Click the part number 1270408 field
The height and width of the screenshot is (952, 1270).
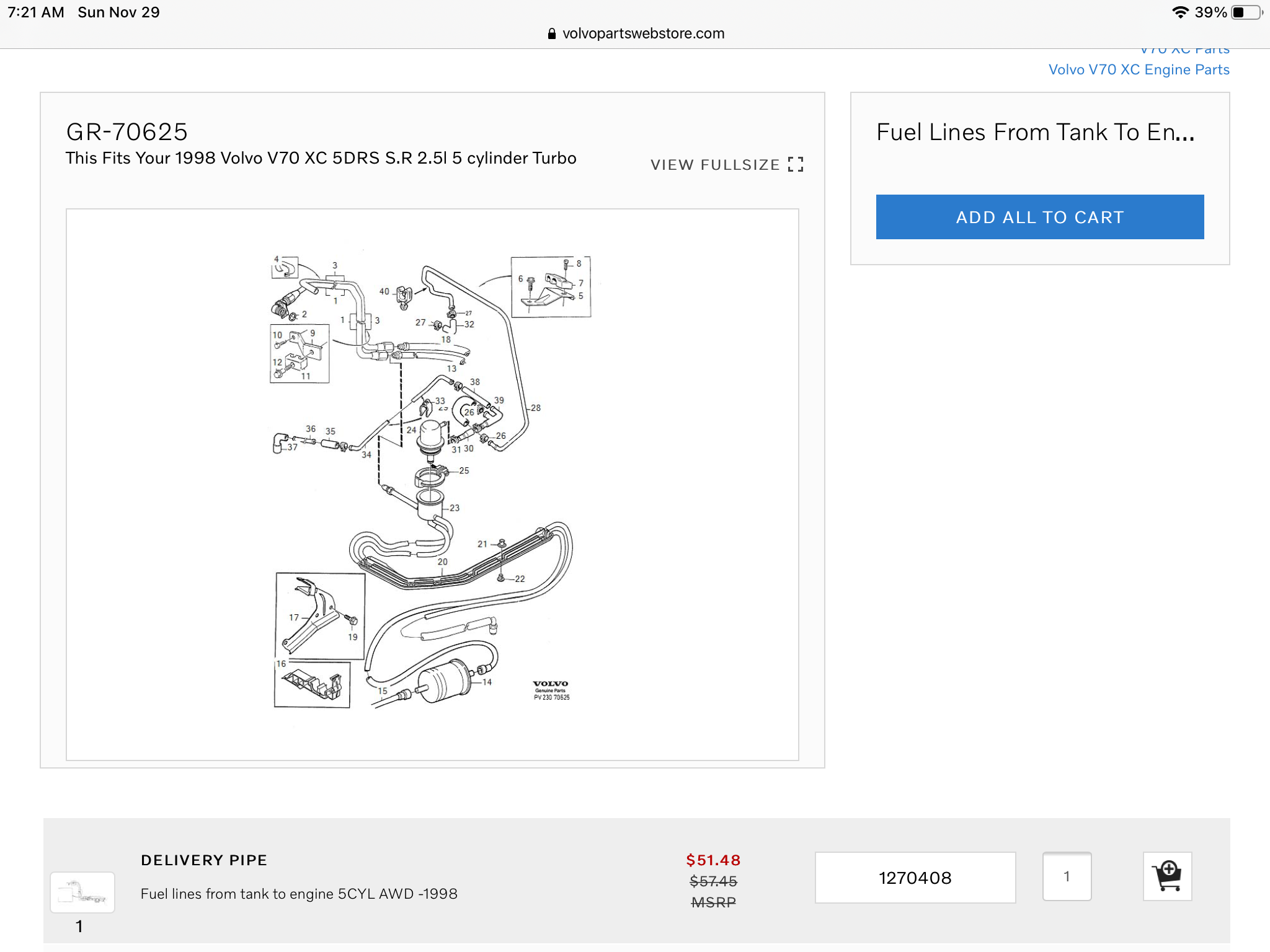coord(915,878)
